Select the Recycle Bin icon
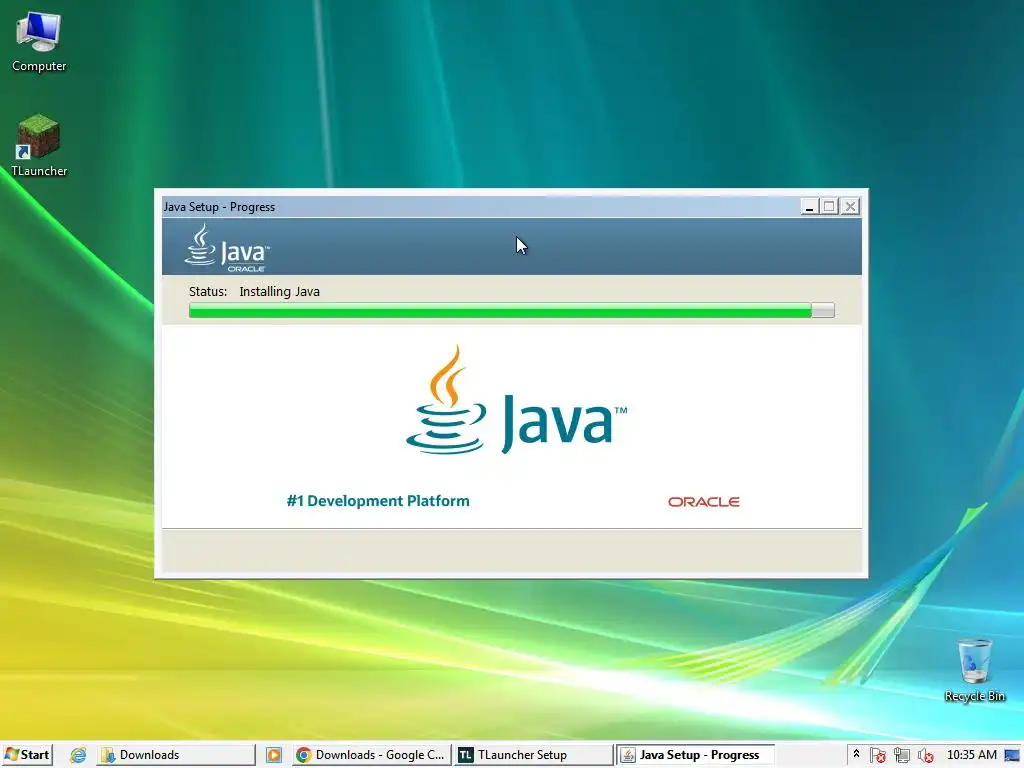Viewport: 1024px width, 768px height. [974, 671]
